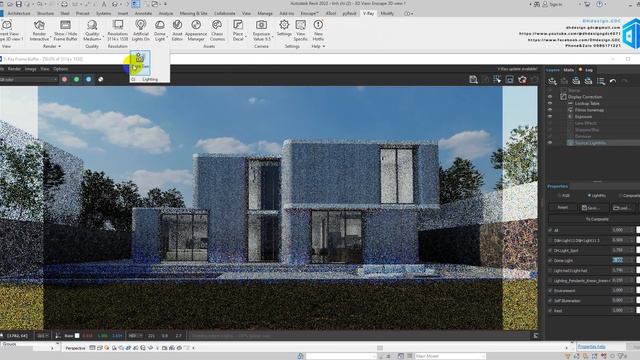Click the Reset button in Properties
The width and height of the screenshot is (640, 360).
click(562, 208)
